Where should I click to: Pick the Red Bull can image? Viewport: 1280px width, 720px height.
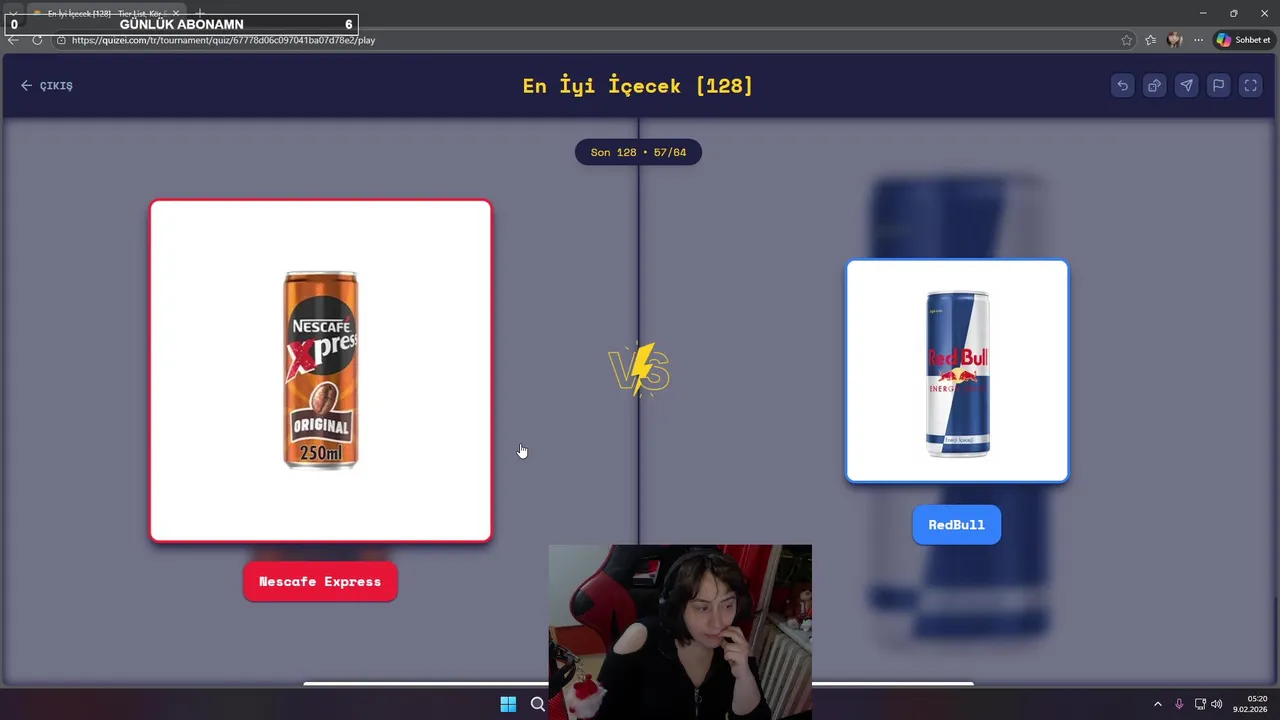(957, 371)
